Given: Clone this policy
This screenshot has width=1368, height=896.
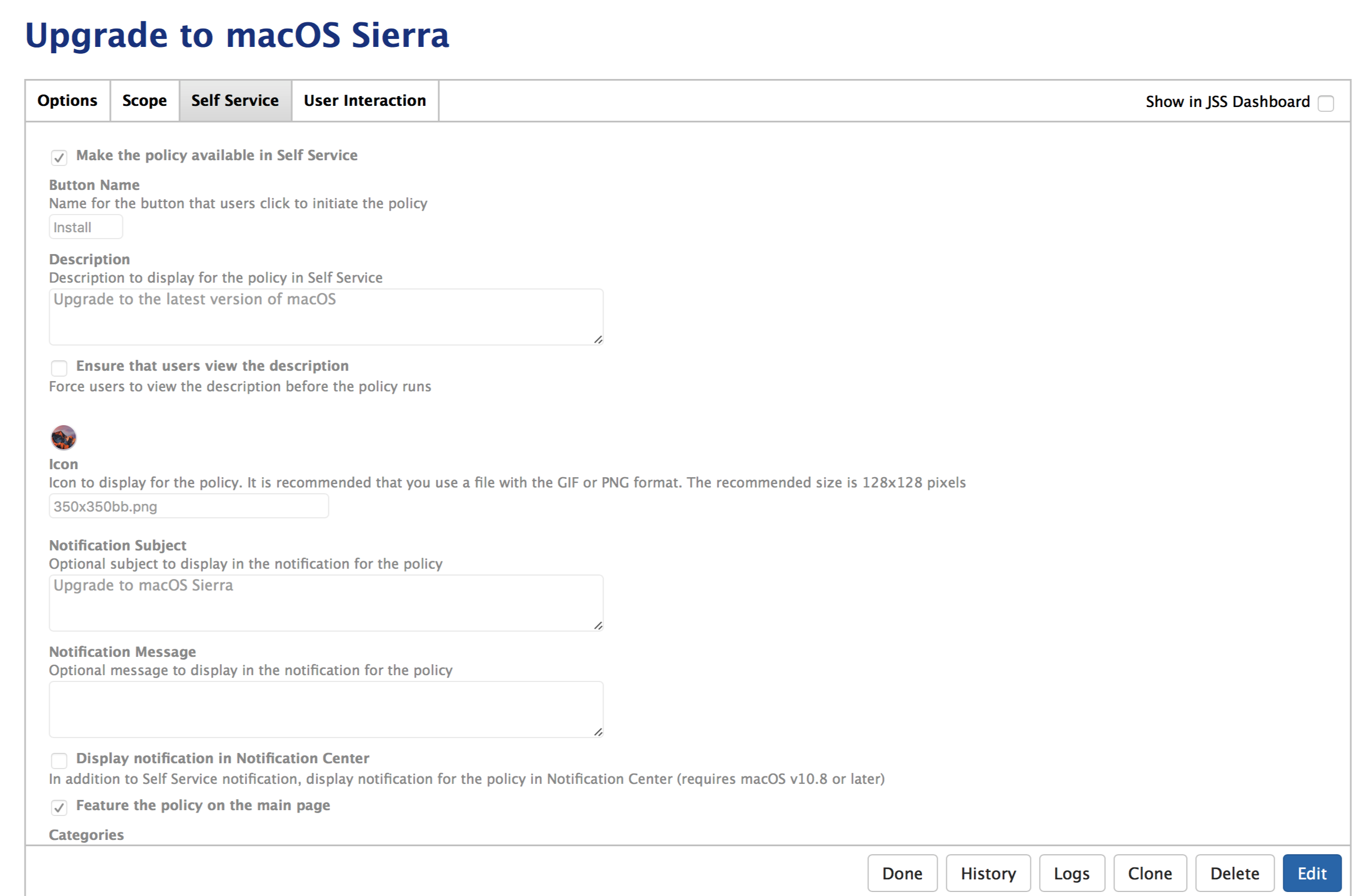Looking at the screenshot, I should click(x=1149, y=873).
